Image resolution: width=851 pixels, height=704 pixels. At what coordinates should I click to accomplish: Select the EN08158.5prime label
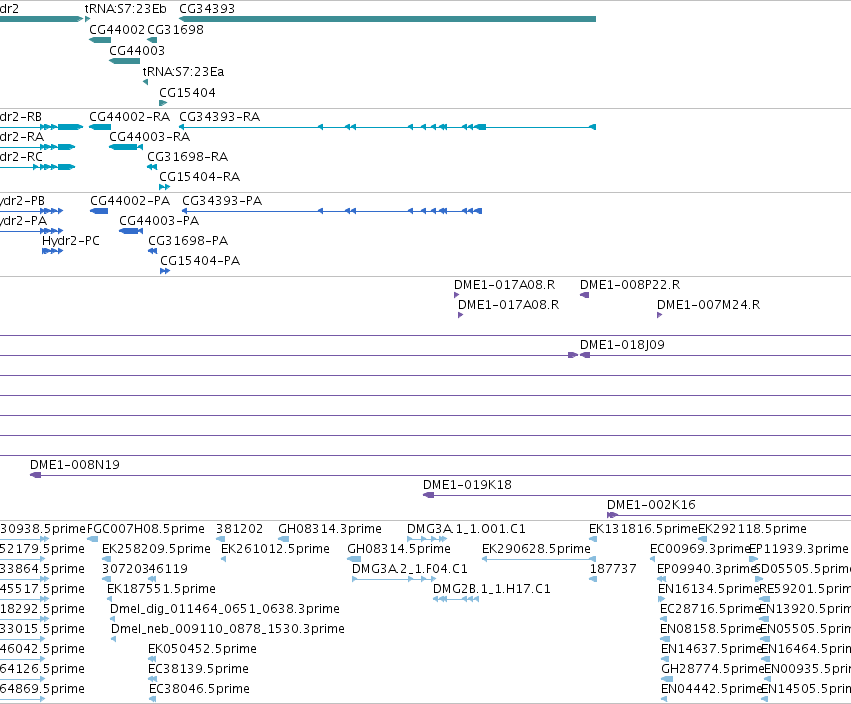click(711, 630)
